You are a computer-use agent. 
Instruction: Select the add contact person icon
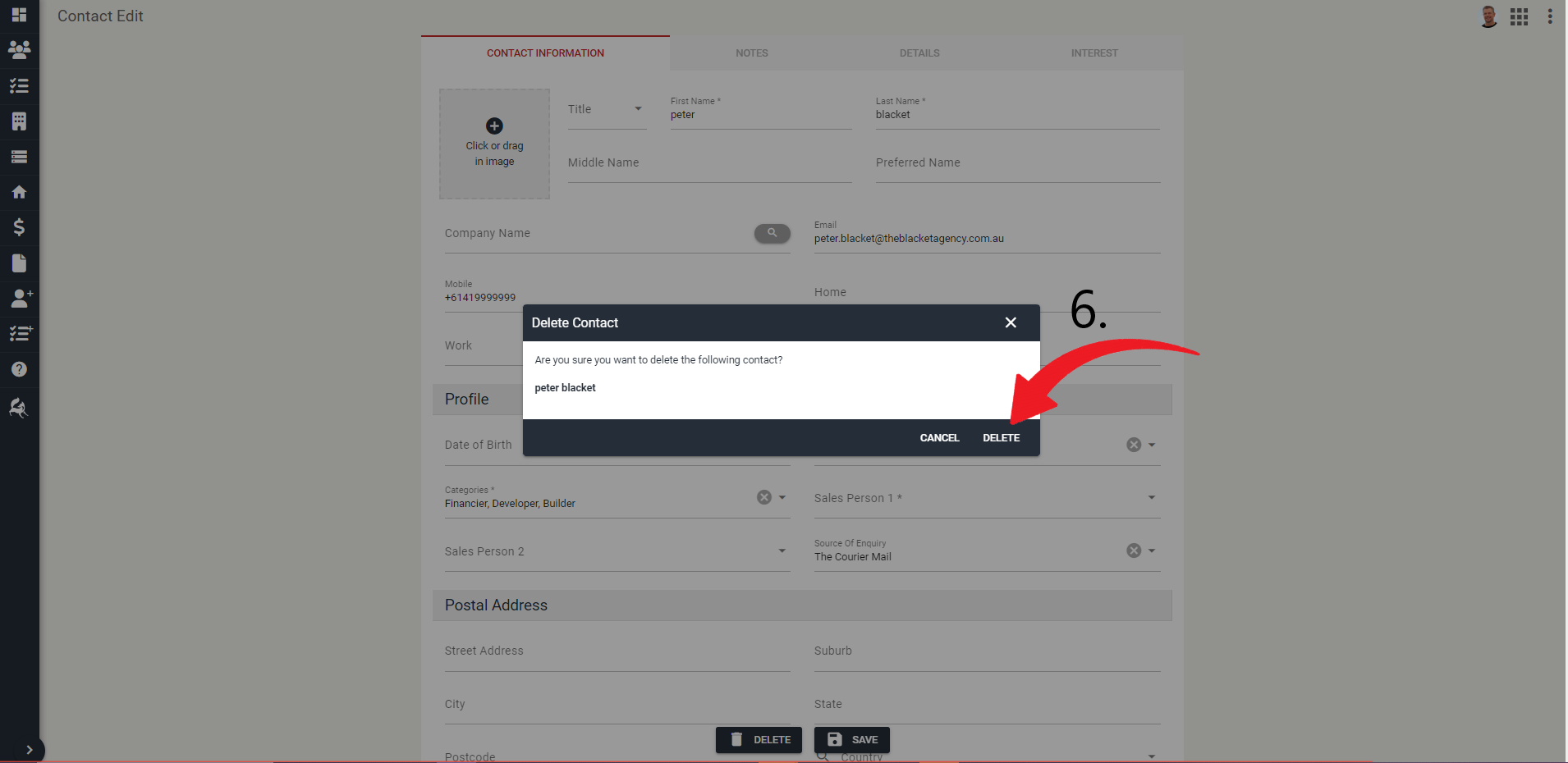pos(18,299)
